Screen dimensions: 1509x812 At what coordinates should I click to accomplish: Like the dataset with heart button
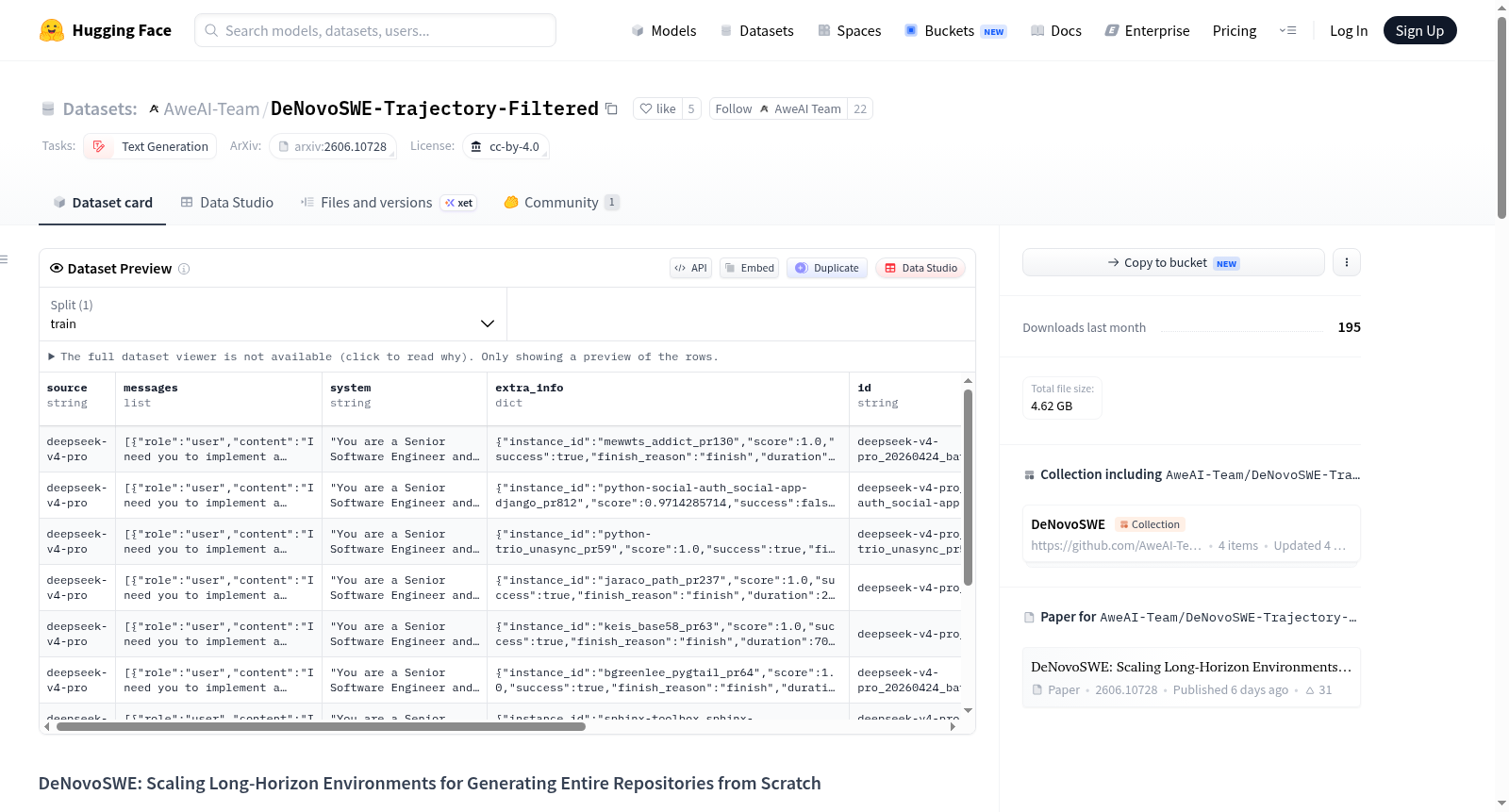coord(657,108)
